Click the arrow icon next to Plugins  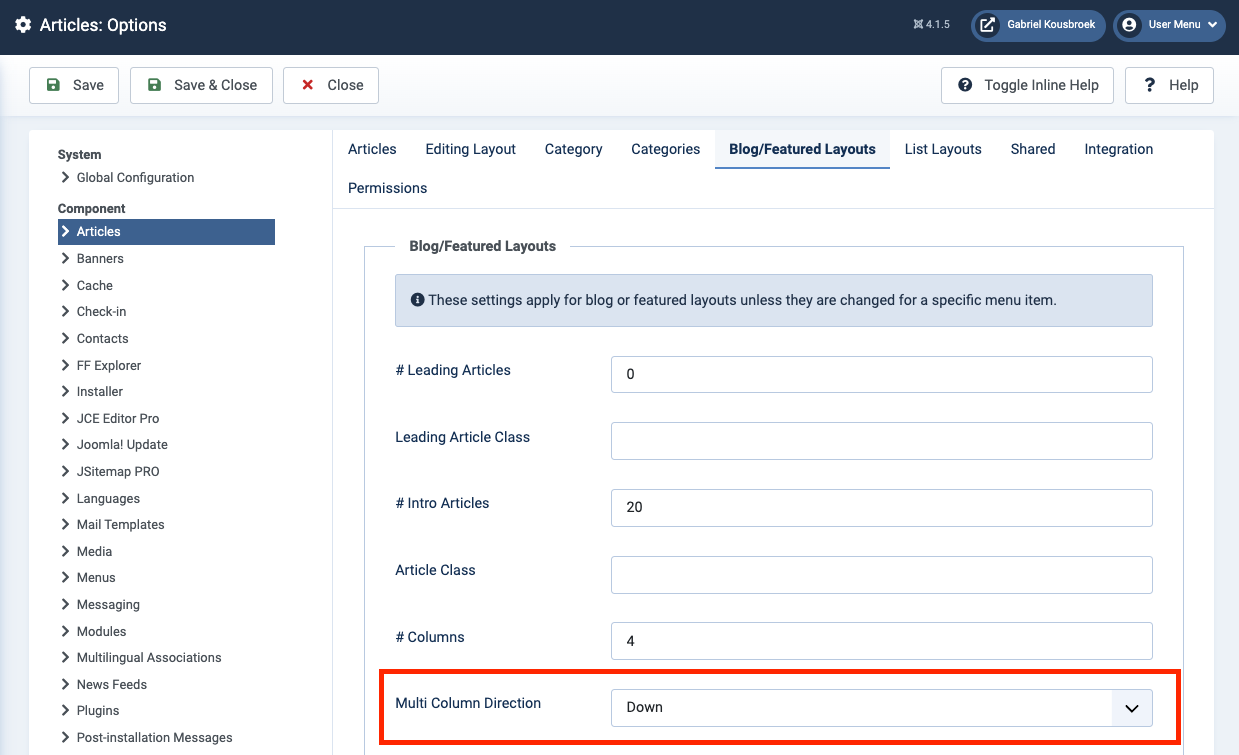(65, 711)
